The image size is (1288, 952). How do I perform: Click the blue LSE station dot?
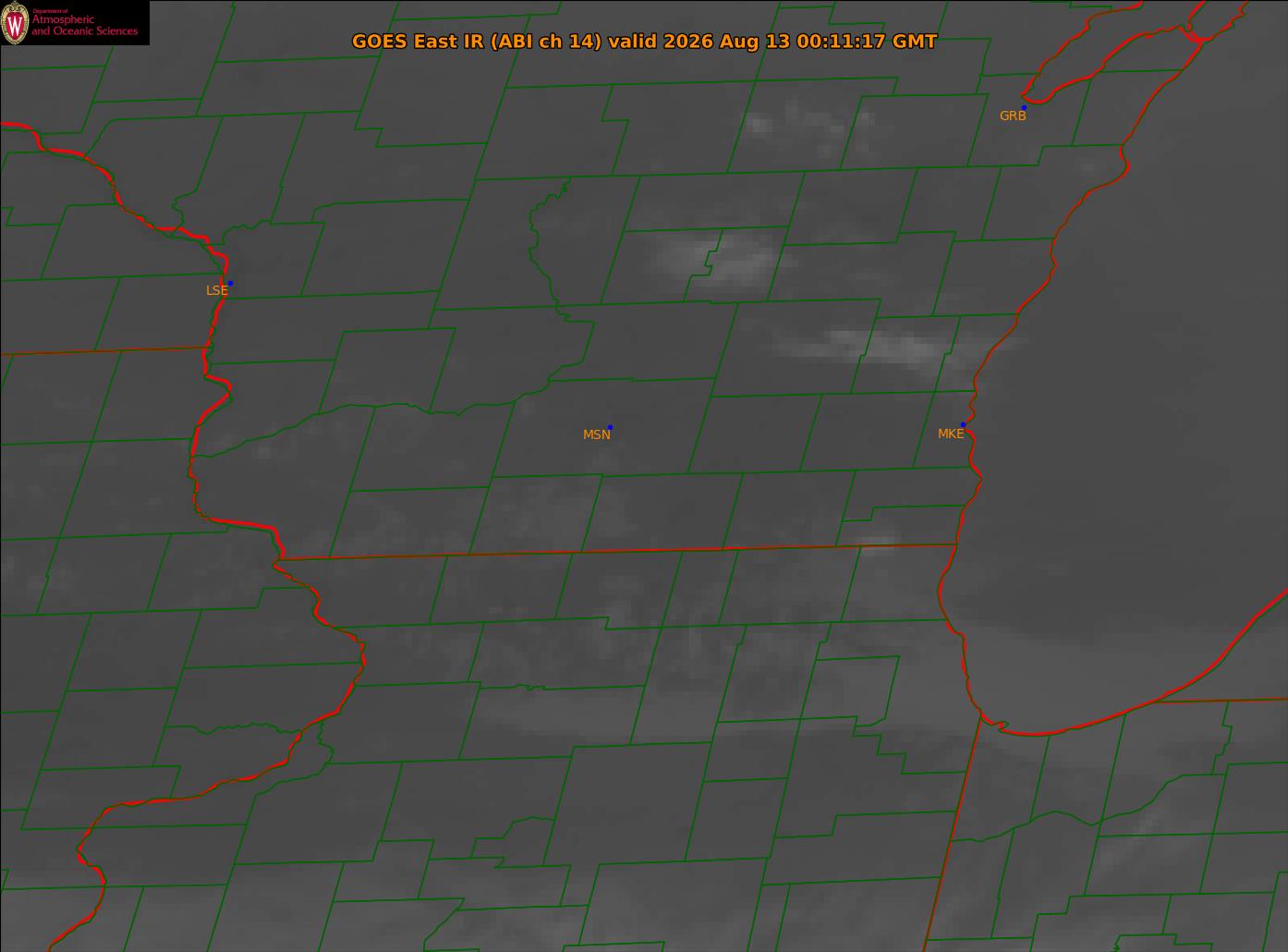pyautogui.click(x=230, y=283)
